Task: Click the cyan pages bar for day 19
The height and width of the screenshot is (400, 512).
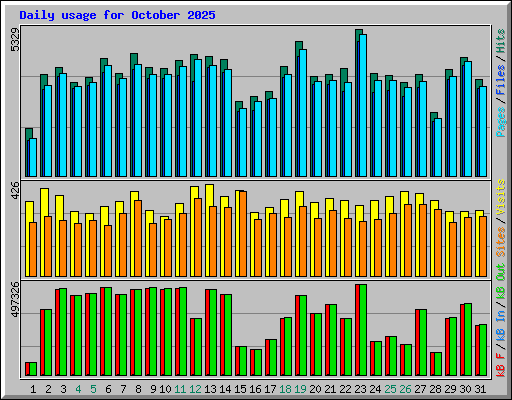Action: 303,113
